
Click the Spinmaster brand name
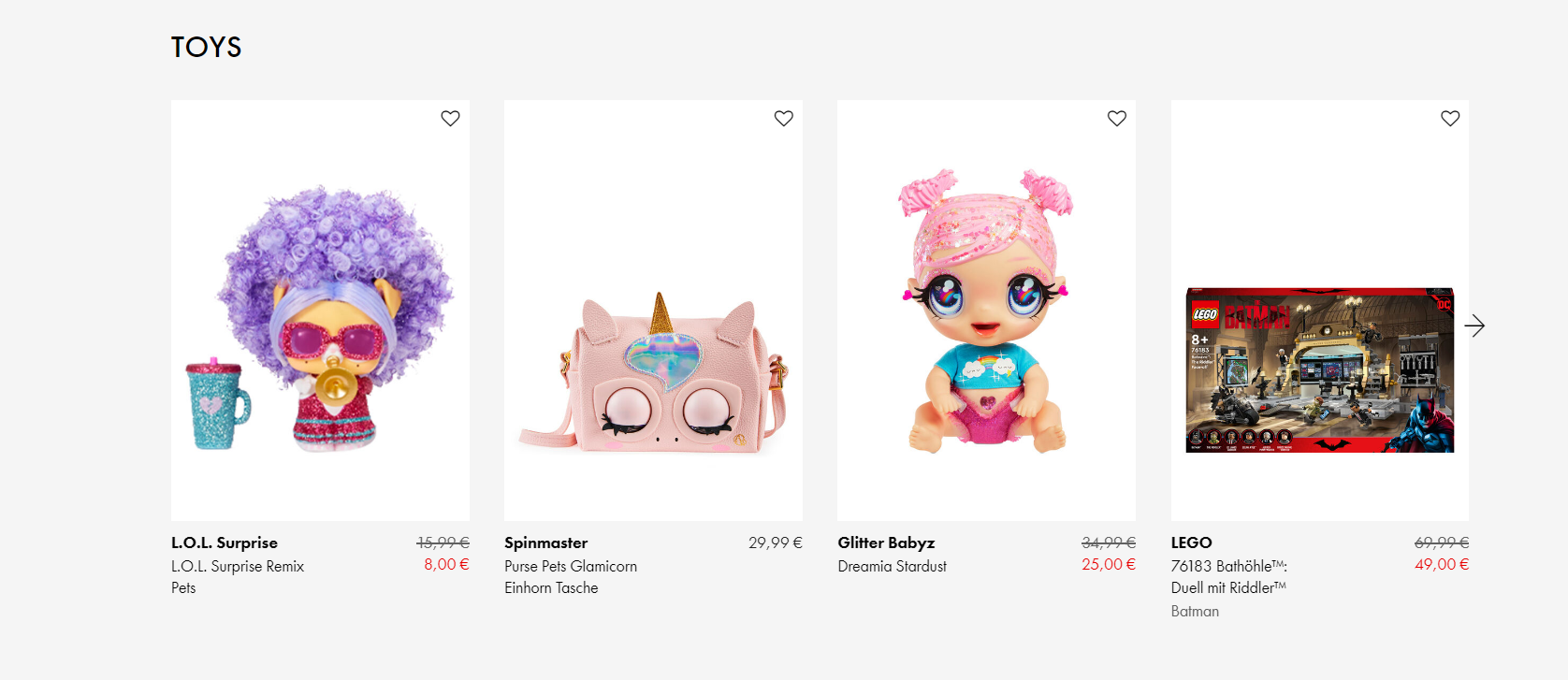546,543
